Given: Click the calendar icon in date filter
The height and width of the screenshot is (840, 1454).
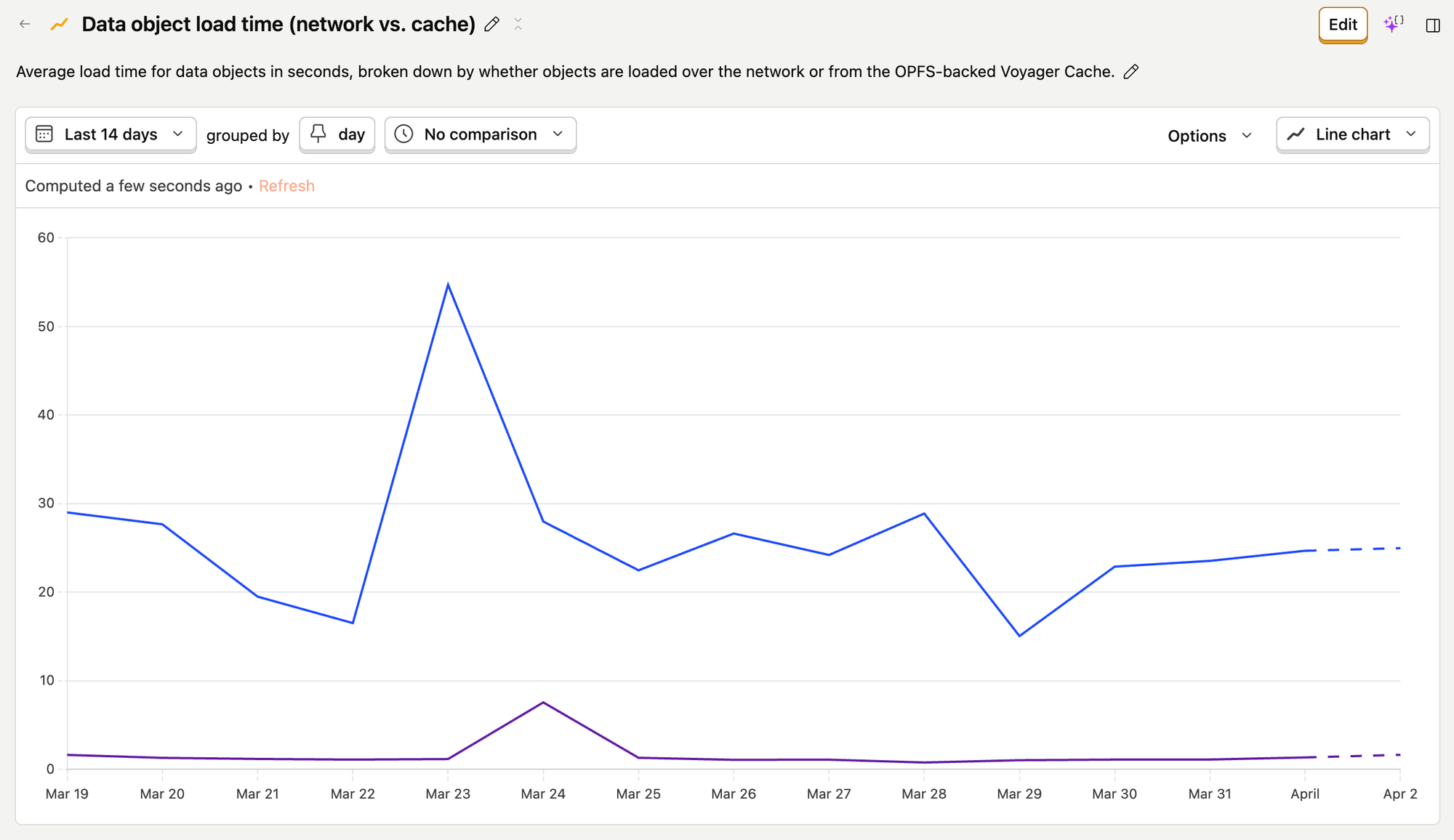Looking at the screenshot, I should (x=44, y=134).
